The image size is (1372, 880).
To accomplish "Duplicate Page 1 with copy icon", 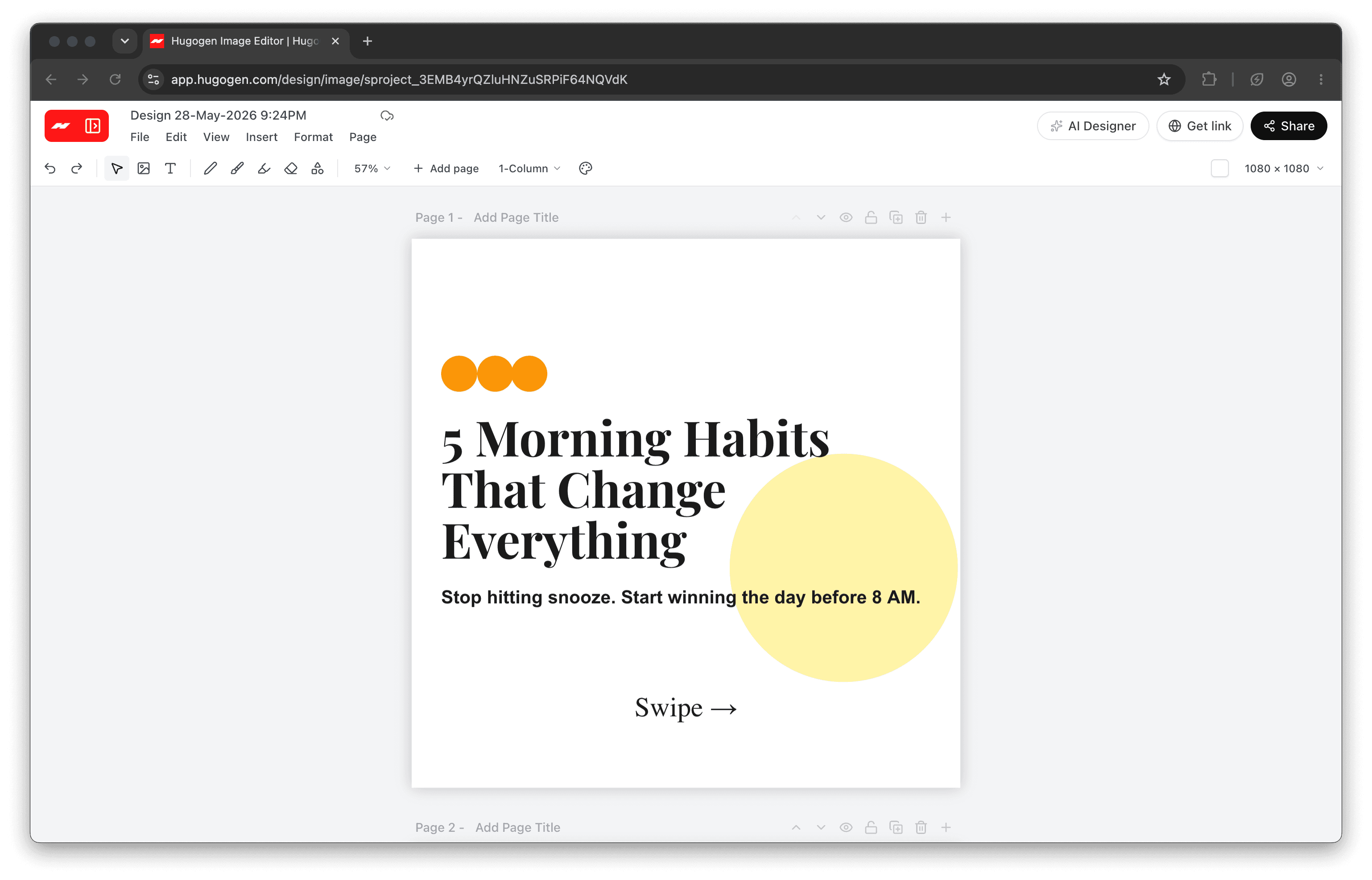I will coord(896,218).
